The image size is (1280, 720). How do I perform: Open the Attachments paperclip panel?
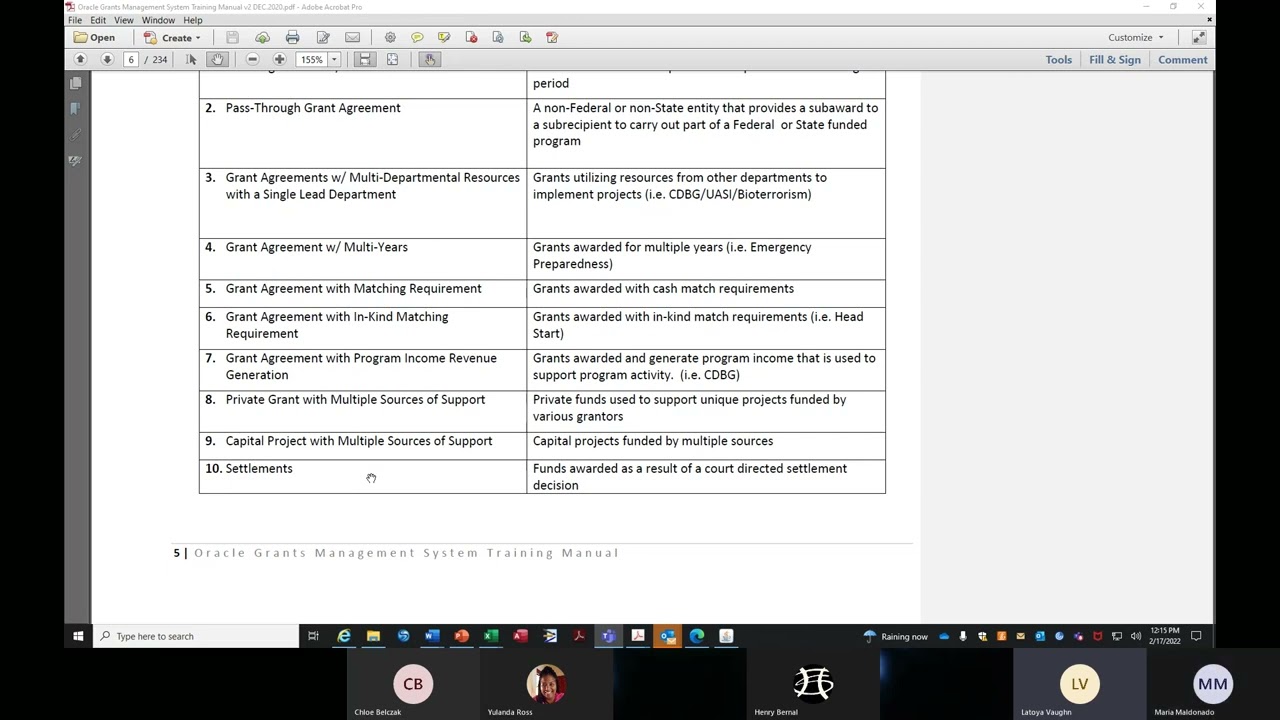tap(76, 134)
